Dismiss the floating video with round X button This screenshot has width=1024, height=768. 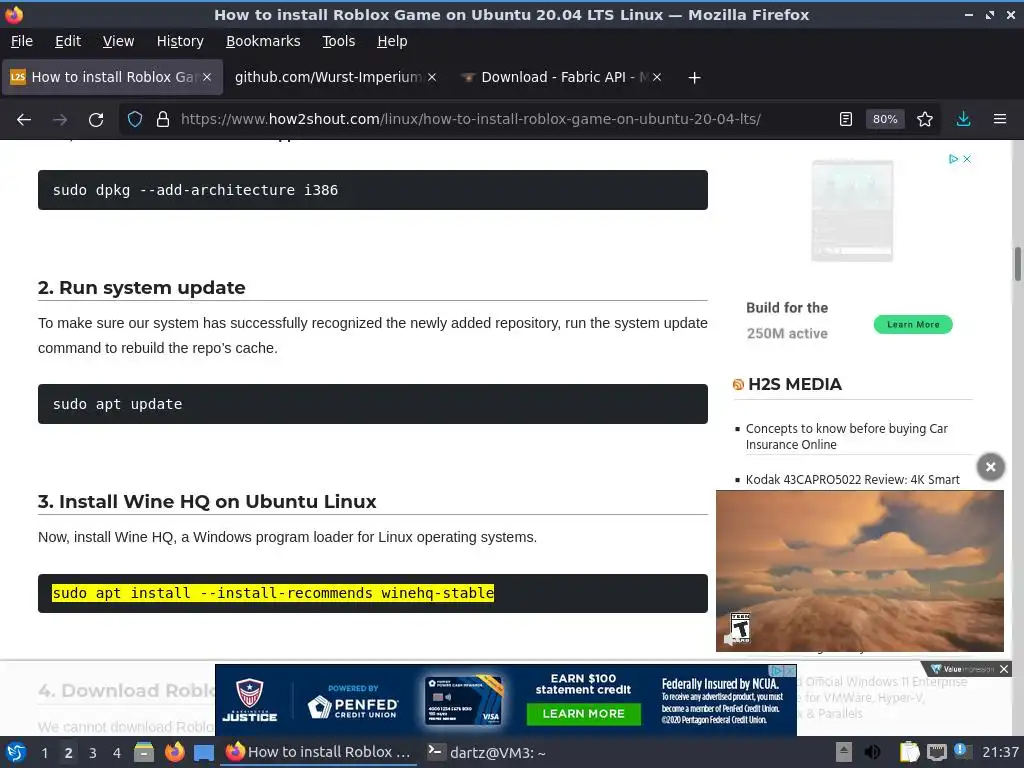(990, 467)
